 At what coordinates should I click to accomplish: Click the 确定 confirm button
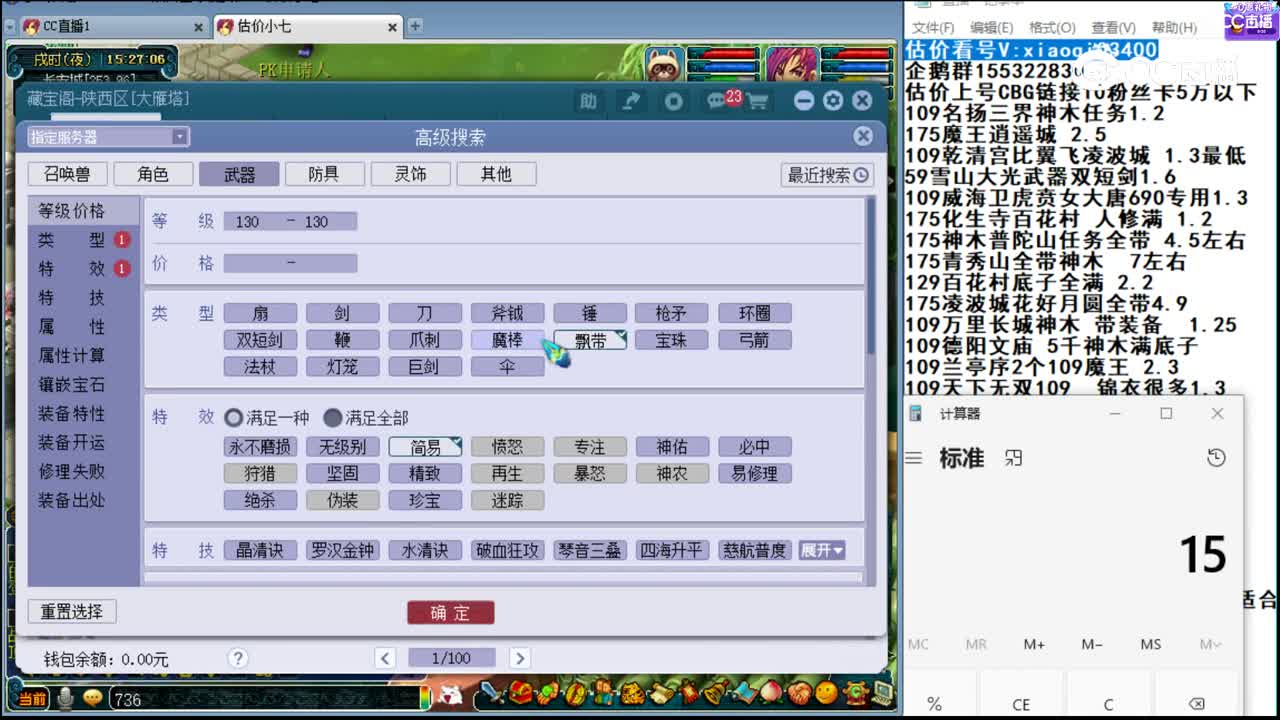tap(450, 613)
